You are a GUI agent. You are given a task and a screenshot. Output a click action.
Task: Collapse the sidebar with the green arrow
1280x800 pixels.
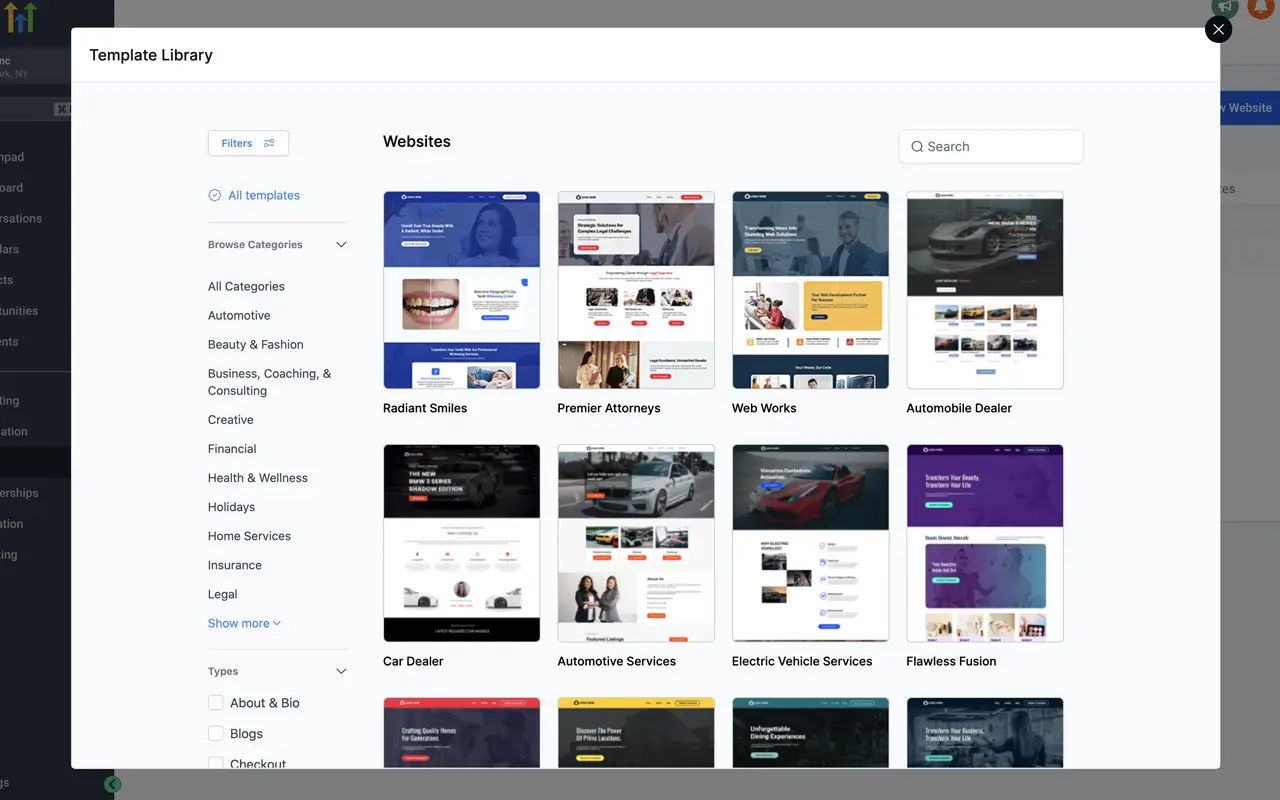click(113, 784)
